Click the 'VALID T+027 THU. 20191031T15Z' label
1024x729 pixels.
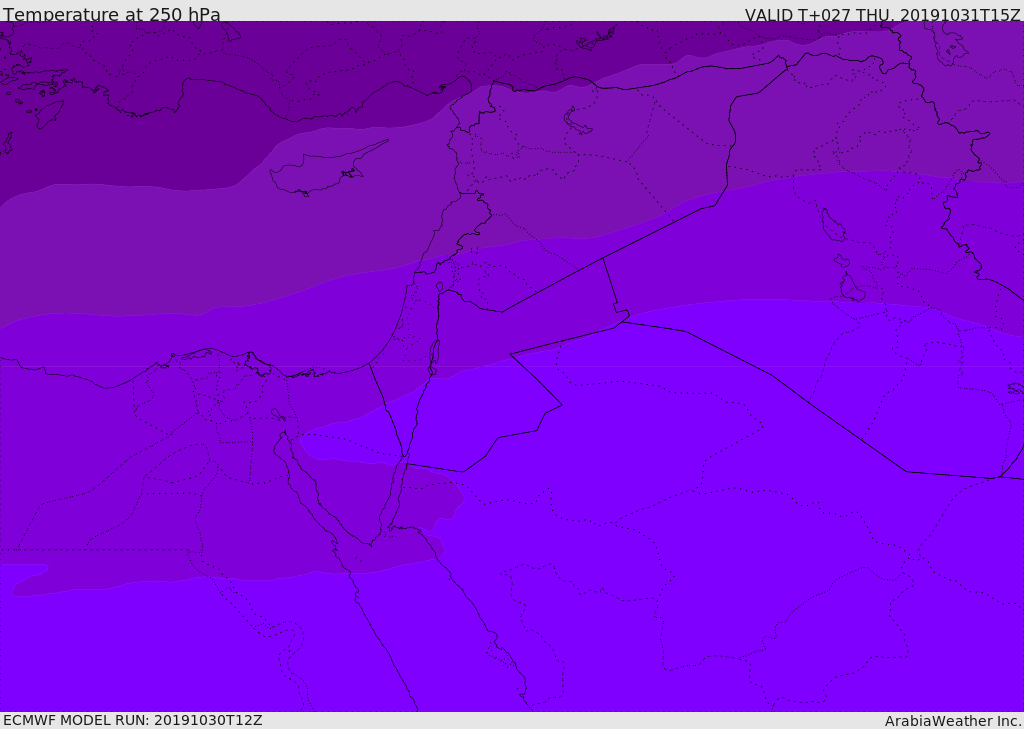(x=882, y=15)
